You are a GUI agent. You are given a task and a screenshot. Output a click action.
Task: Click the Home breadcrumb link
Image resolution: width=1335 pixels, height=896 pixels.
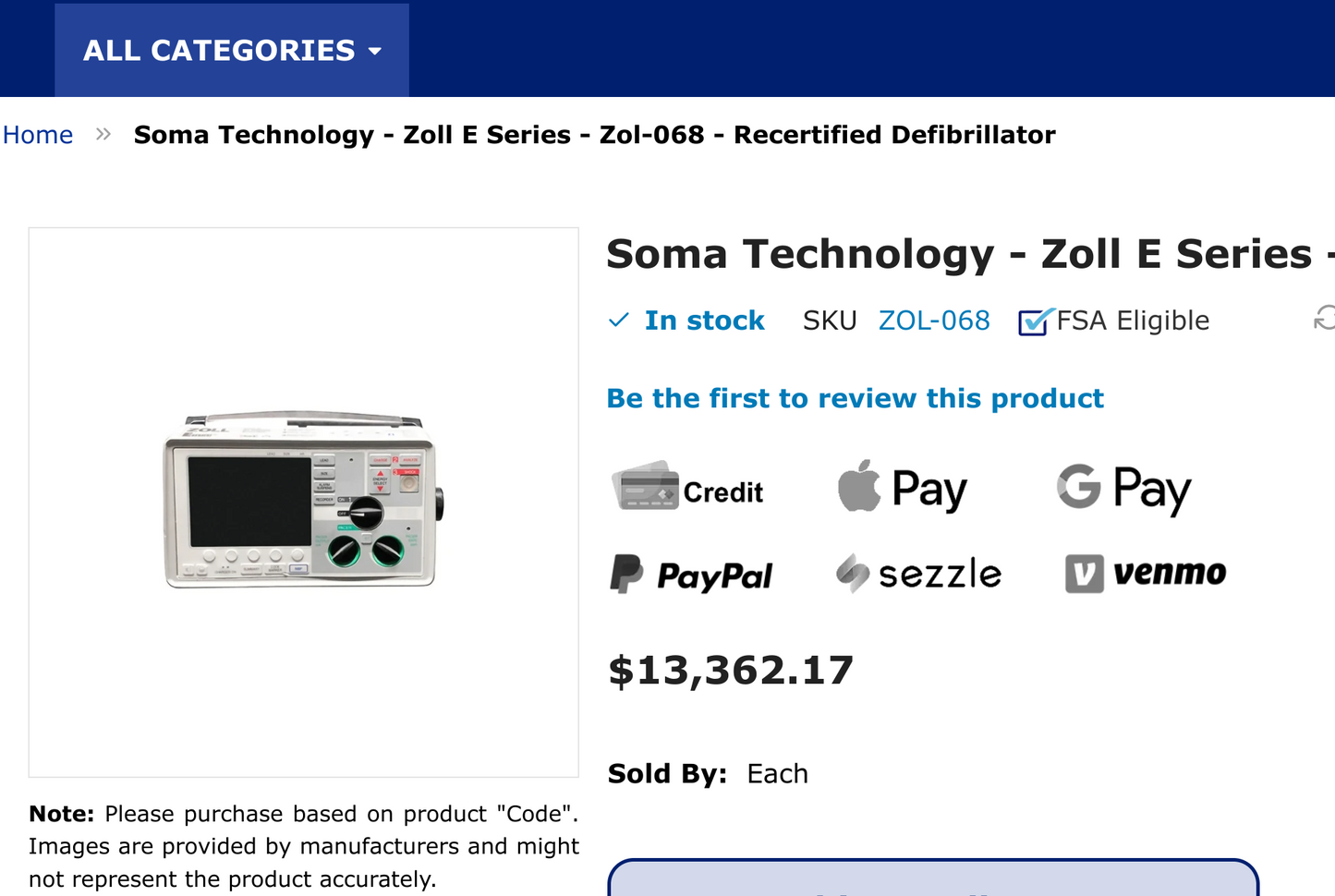(38, 135)
